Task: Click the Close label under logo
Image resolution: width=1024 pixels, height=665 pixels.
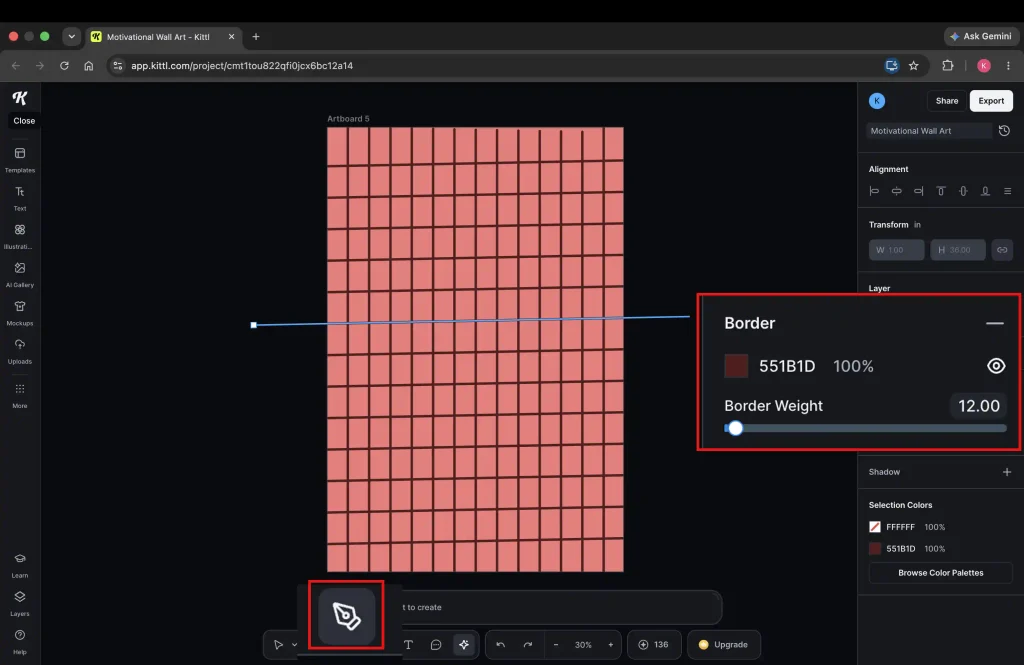Action: point(24,121)
